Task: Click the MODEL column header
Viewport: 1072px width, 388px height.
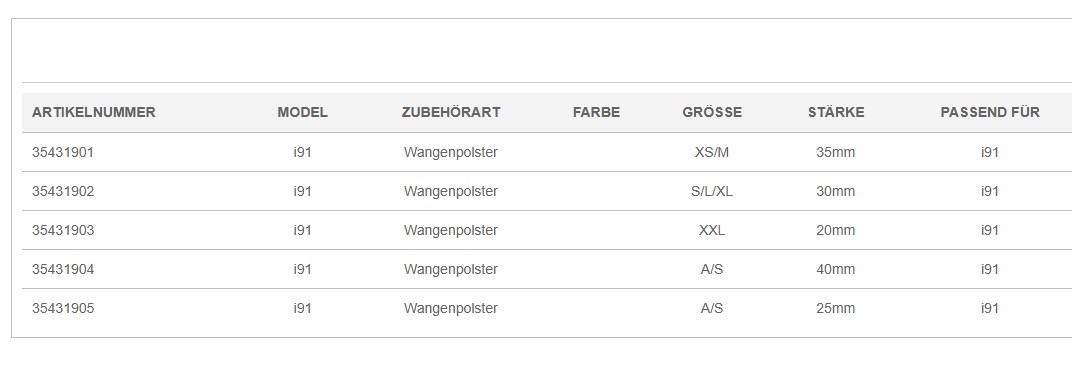Action: 302,113
